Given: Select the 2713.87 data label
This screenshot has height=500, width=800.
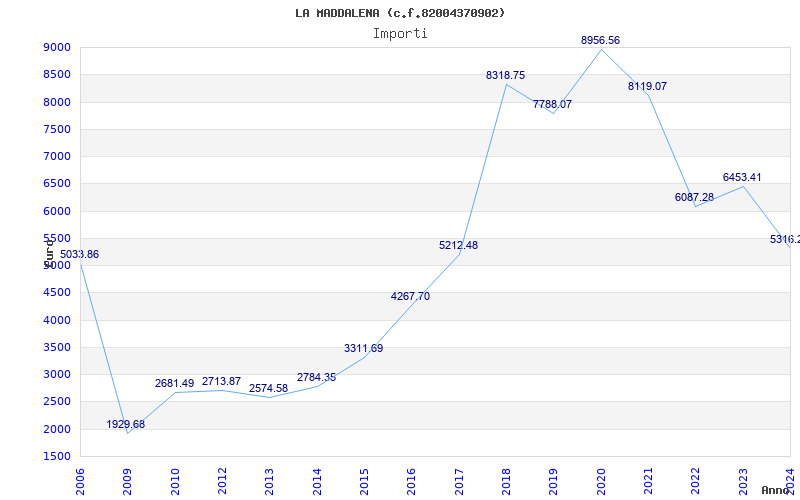Looking at the screenshot, I should (x=221, y=382).
